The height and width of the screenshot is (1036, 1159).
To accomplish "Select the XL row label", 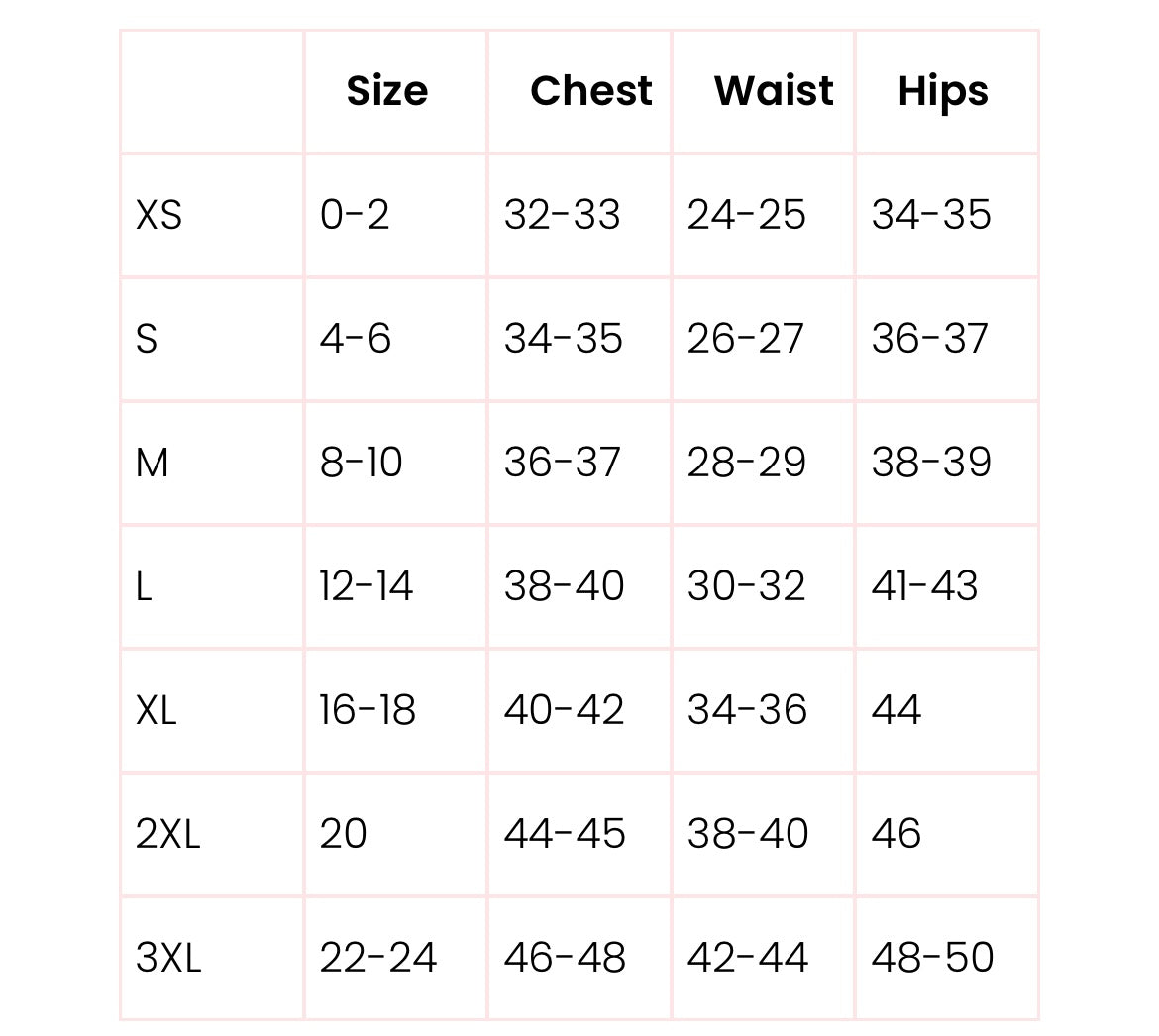I will coord(157,710).
